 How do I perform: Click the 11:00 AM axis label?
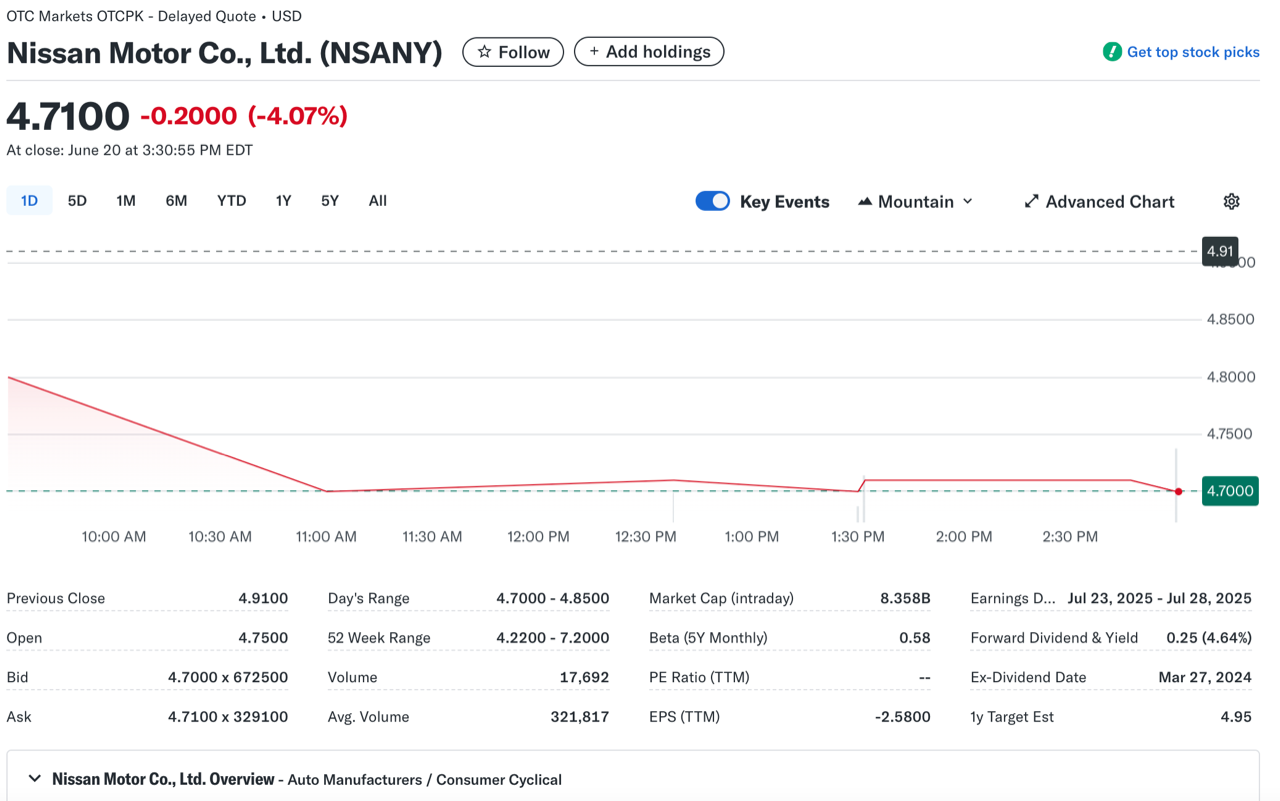click(x=326, y=537)
